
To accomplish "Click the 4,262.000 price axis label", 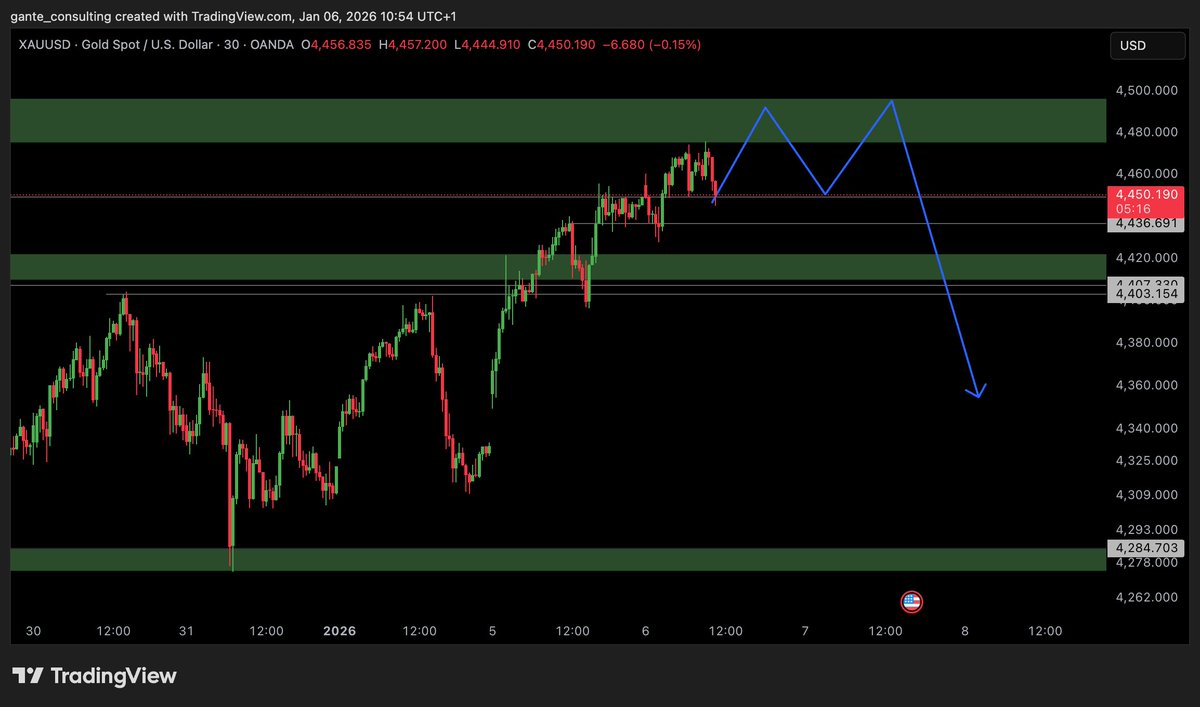I will 1147,597.
